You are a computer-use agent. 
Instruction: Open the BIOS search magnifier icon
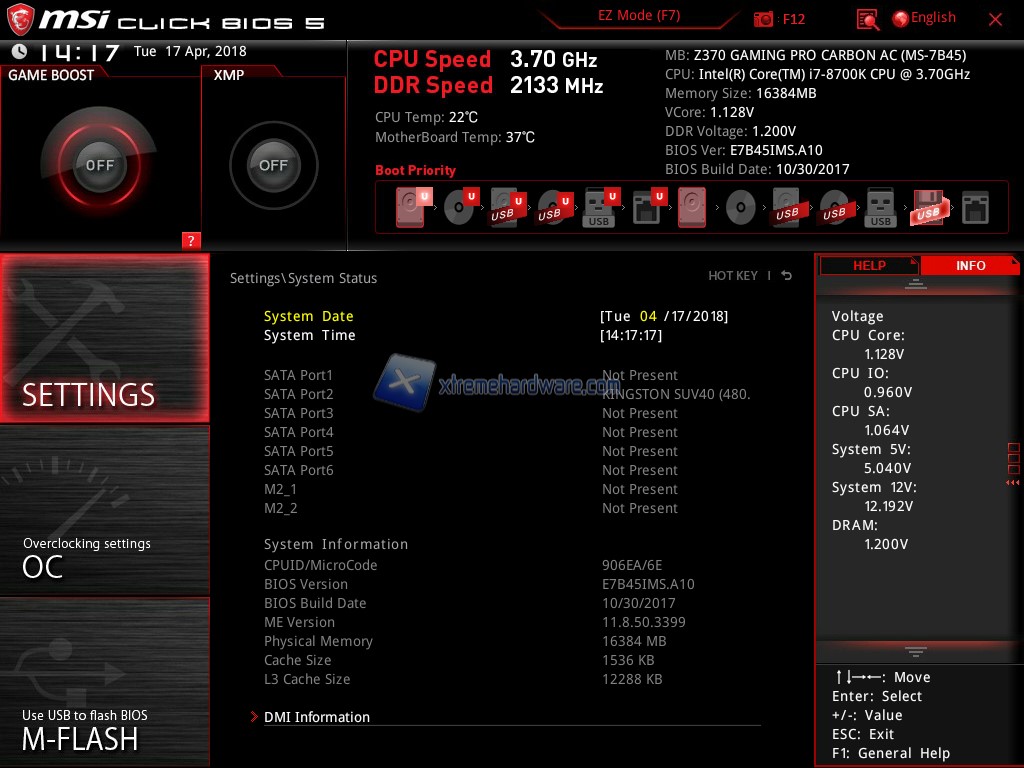click(x=868, y=19)
